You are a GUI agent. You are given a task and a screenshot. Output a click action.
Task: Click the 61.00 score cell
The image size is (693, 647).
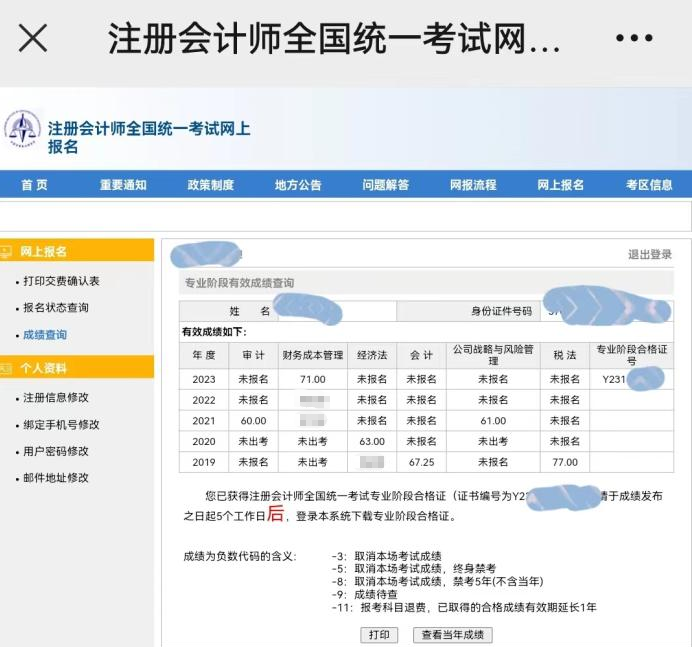(493, 421)
